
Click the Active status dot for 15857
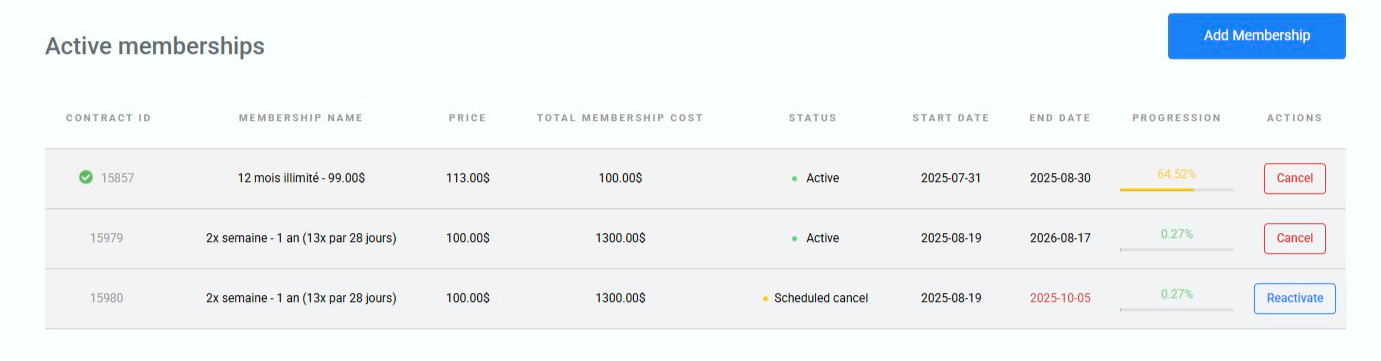pyautogui.click(x=794, y=178)
